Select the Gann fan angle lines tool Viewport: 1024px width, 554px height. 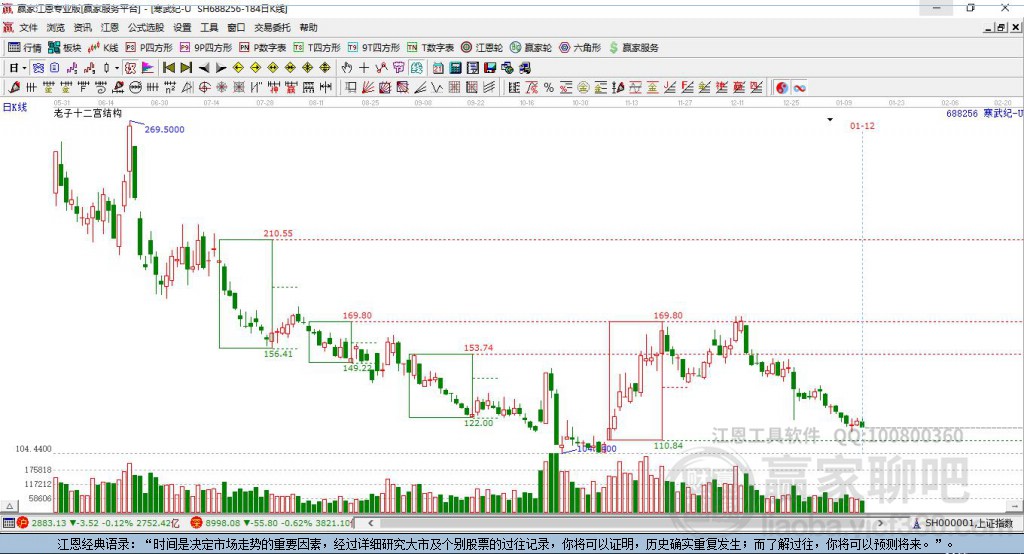[368, 88]
